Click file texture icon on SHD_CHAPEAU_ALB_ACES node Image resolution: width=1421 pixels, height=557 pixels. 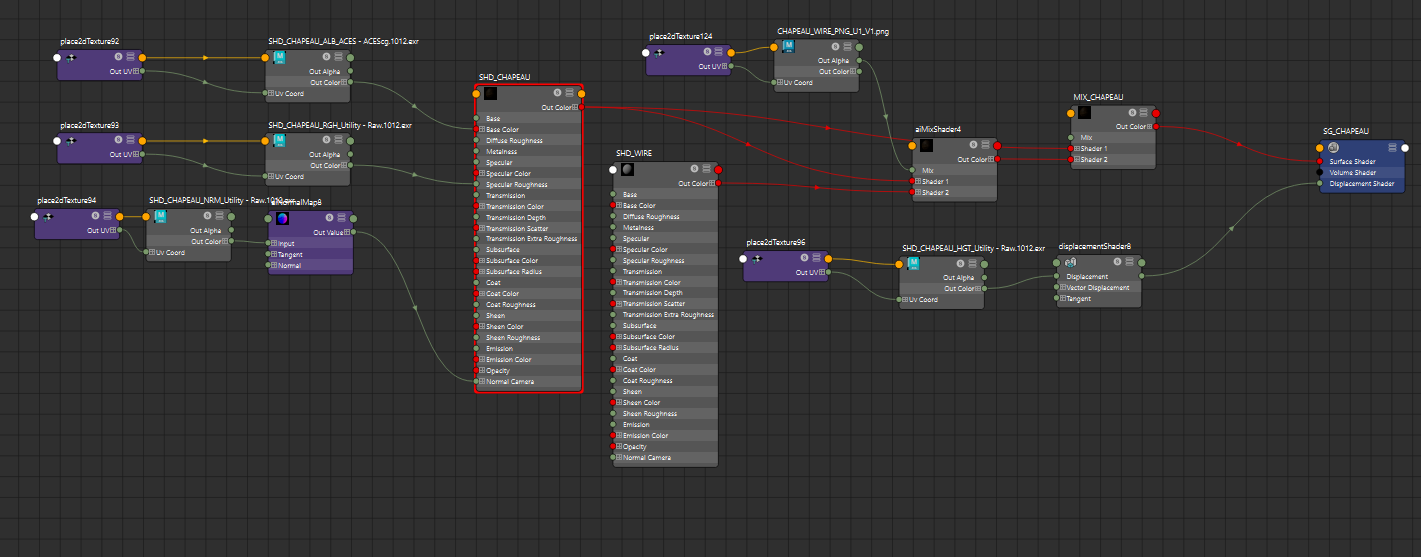tap(279, 58)
